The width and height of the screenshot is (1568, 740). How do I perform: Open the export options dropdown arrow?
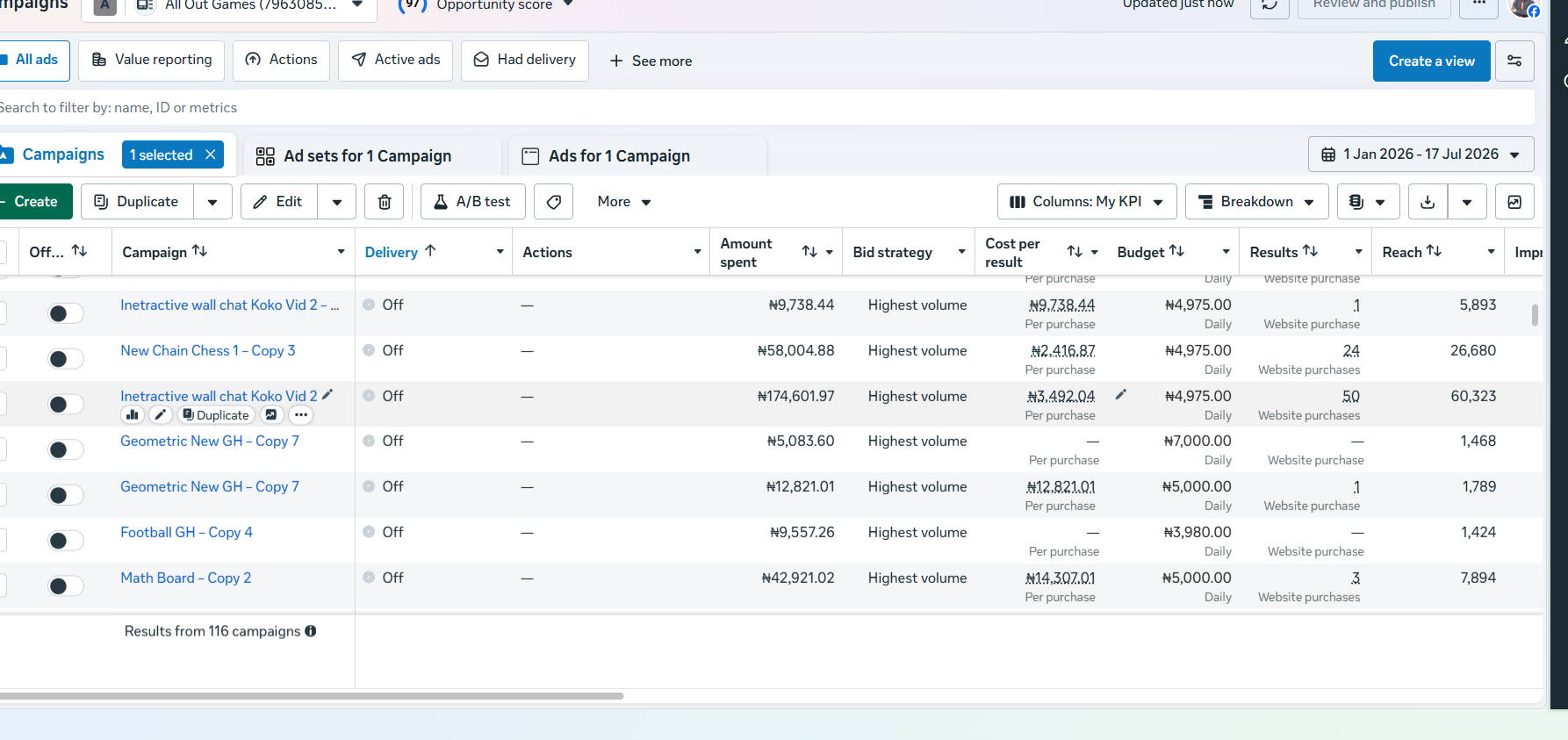tap(1467, 202)
